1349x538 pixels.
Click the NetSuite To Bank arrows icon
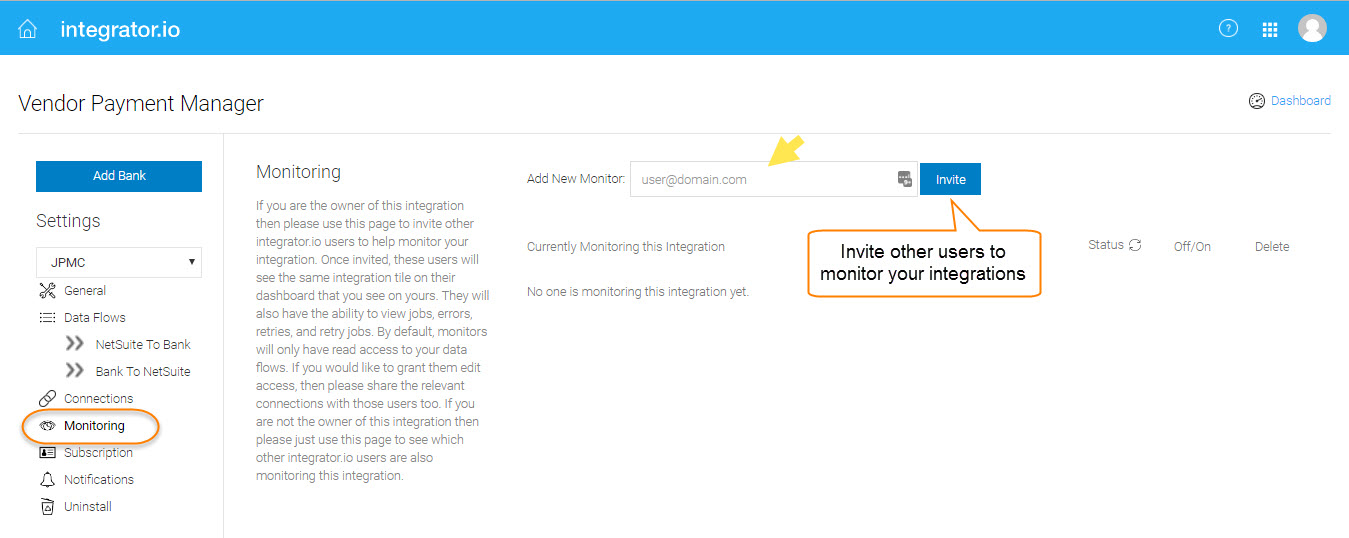click(75, 344)
